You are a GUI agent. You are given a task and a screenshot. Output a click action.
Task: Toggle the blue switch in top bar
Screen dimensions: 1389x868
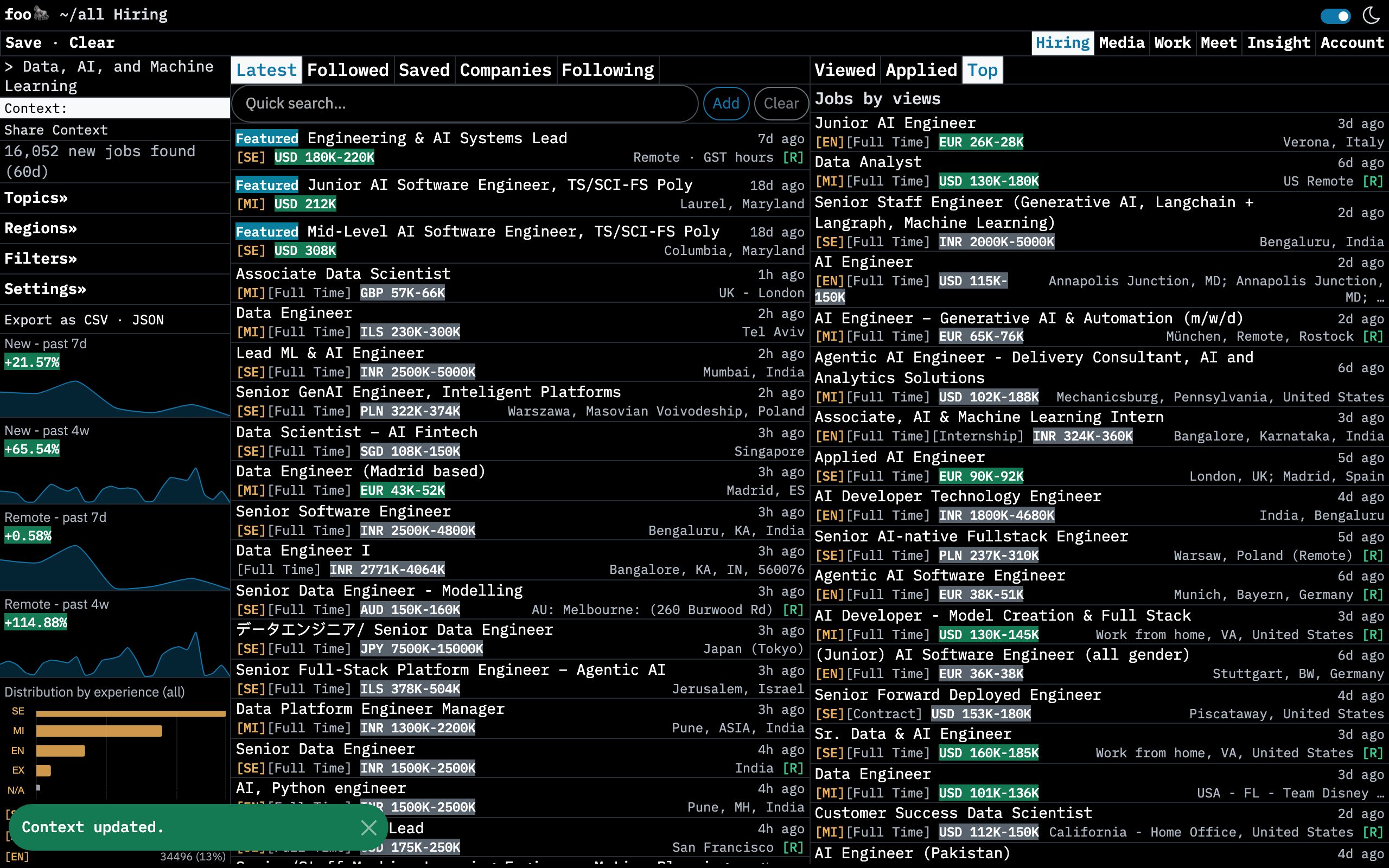(1335, 16)
